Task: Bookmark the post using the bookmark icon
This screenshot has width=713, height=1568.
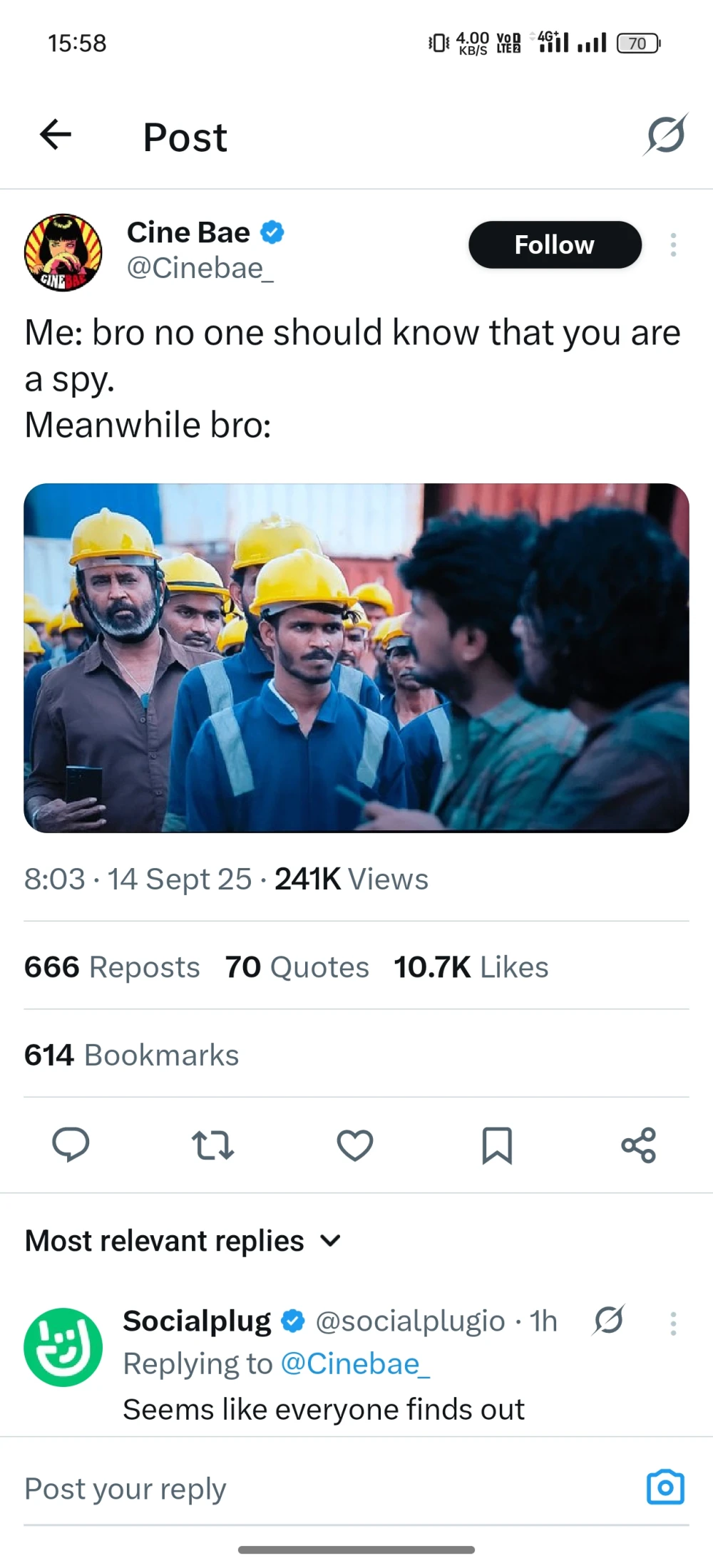Action: (x=497, y=1145)
